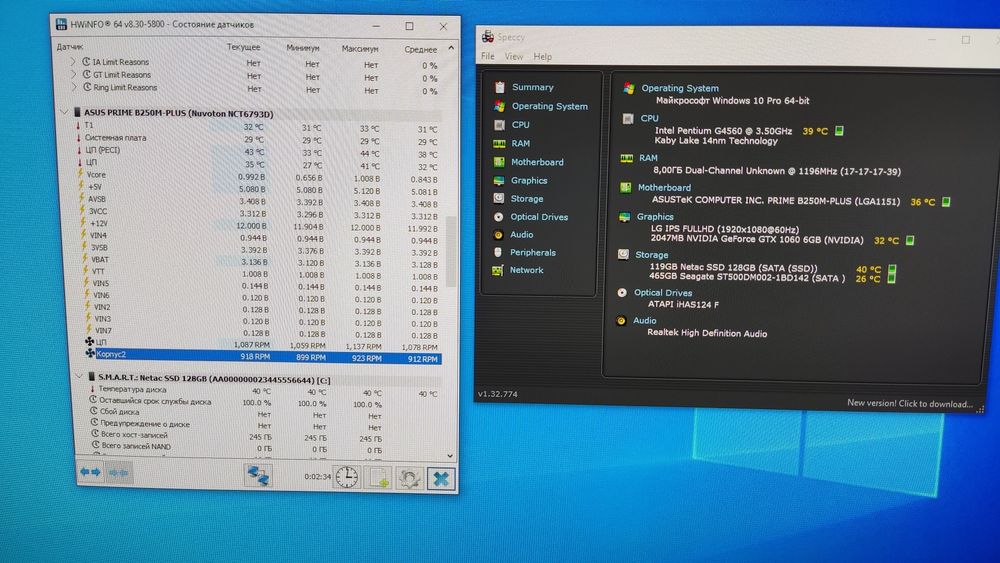Collapse ASUS PRIME B250M-PLUS sensor group
Image resolution: width=1000 pixels, height=563 pixels.
(x=64, y=112)
